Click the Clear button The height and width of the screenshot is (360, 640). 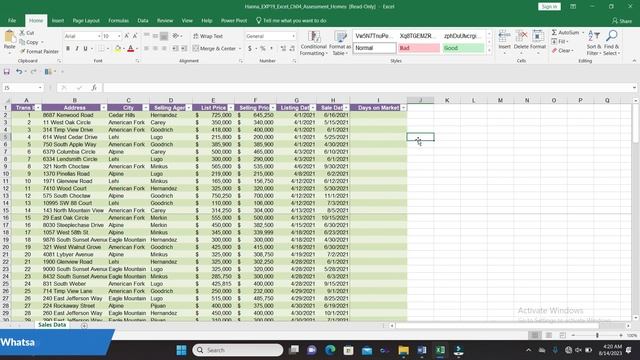[x=563, y=51]
